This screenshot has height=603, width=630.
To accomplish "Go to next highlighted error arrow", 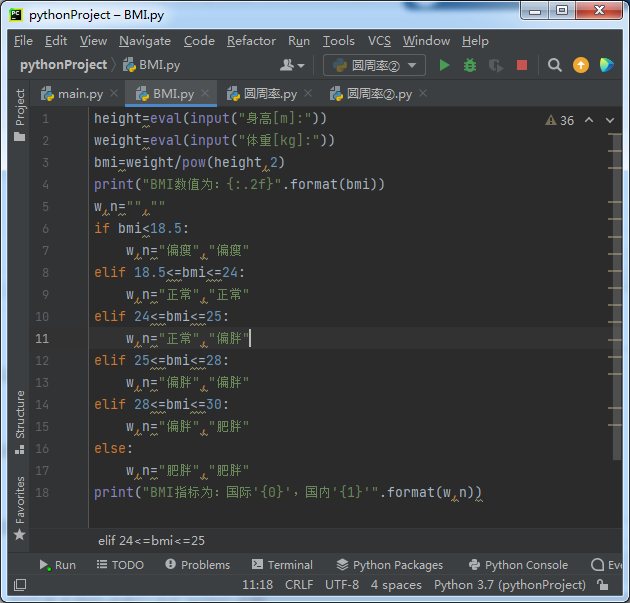I will (610, 120).
